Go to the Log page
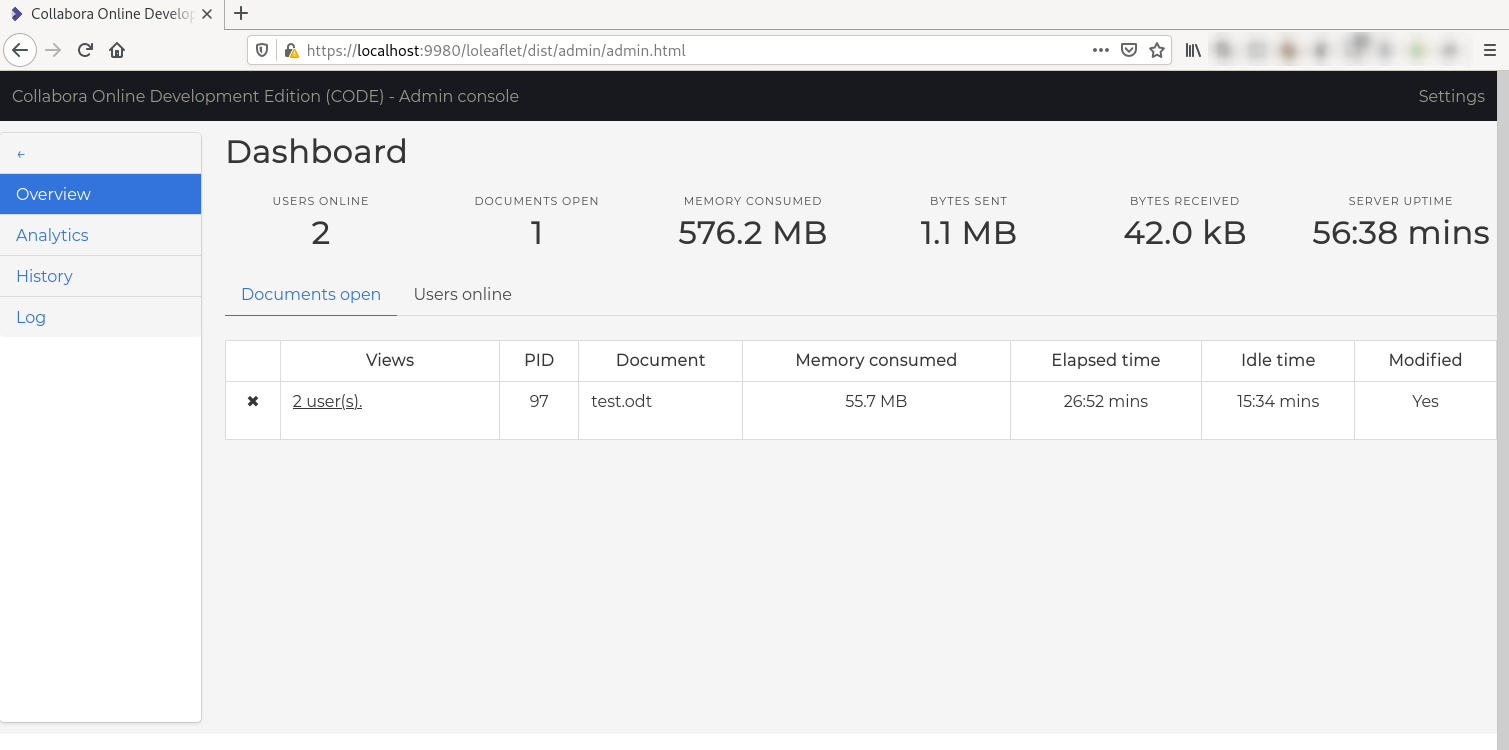The height and width of the screenshot is (750, 1509). pos(31,317)
